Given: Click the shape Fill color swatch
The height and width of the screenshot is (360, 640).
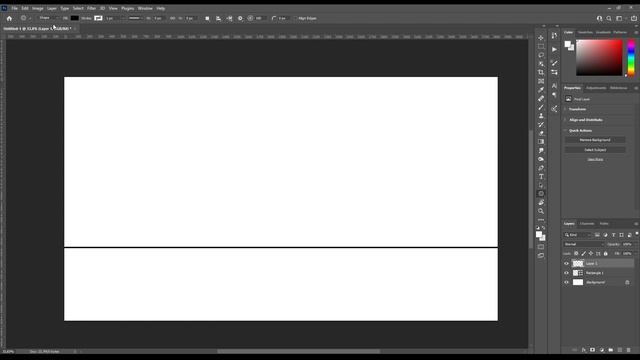Looking at the screenshot, I should click(75, 18).
